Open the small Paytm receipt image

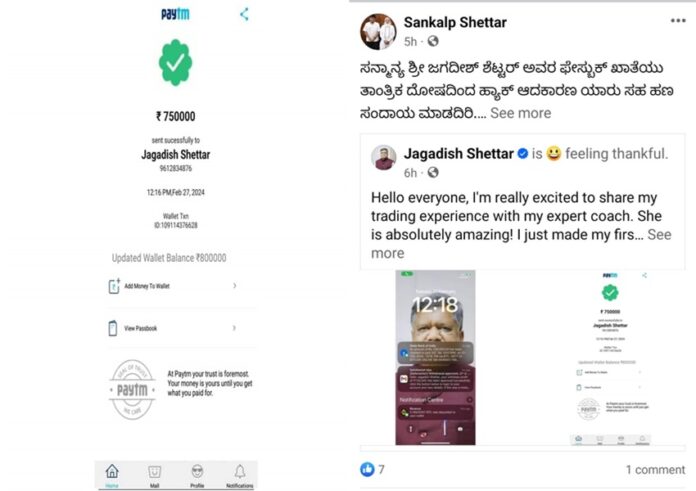[610, 357]
